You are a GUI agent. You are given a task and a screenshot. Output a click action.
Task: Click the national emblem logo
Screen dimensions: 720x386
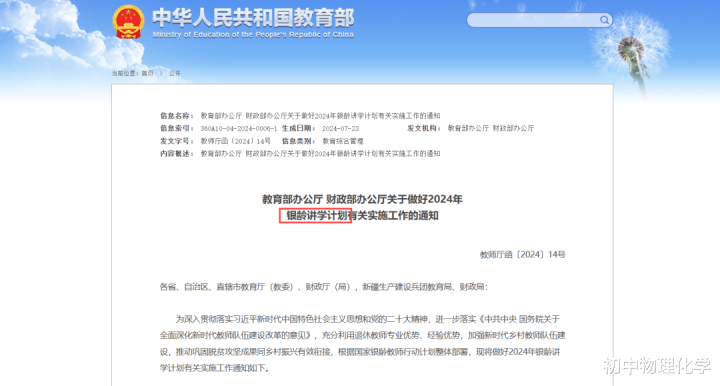click(128, 22)
